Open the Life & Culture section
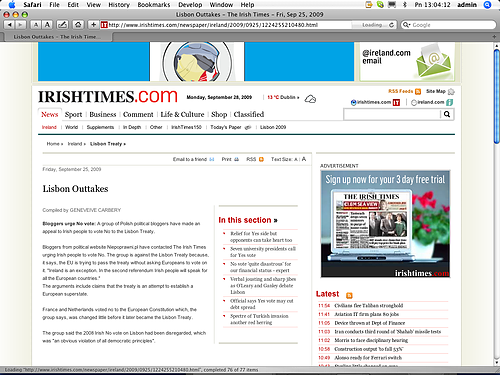Viewport: 500px width, 375px height. [x=182, y=115]
